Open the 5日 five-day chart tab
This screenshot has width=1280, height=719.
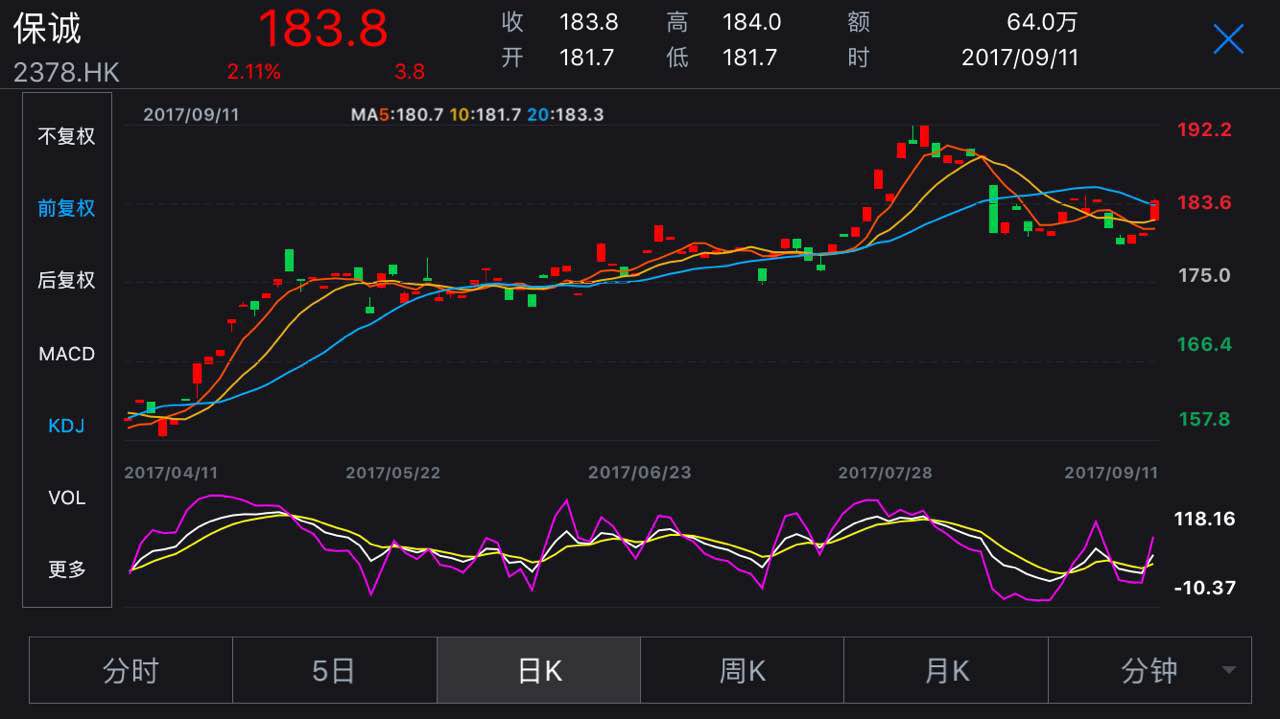335,670
